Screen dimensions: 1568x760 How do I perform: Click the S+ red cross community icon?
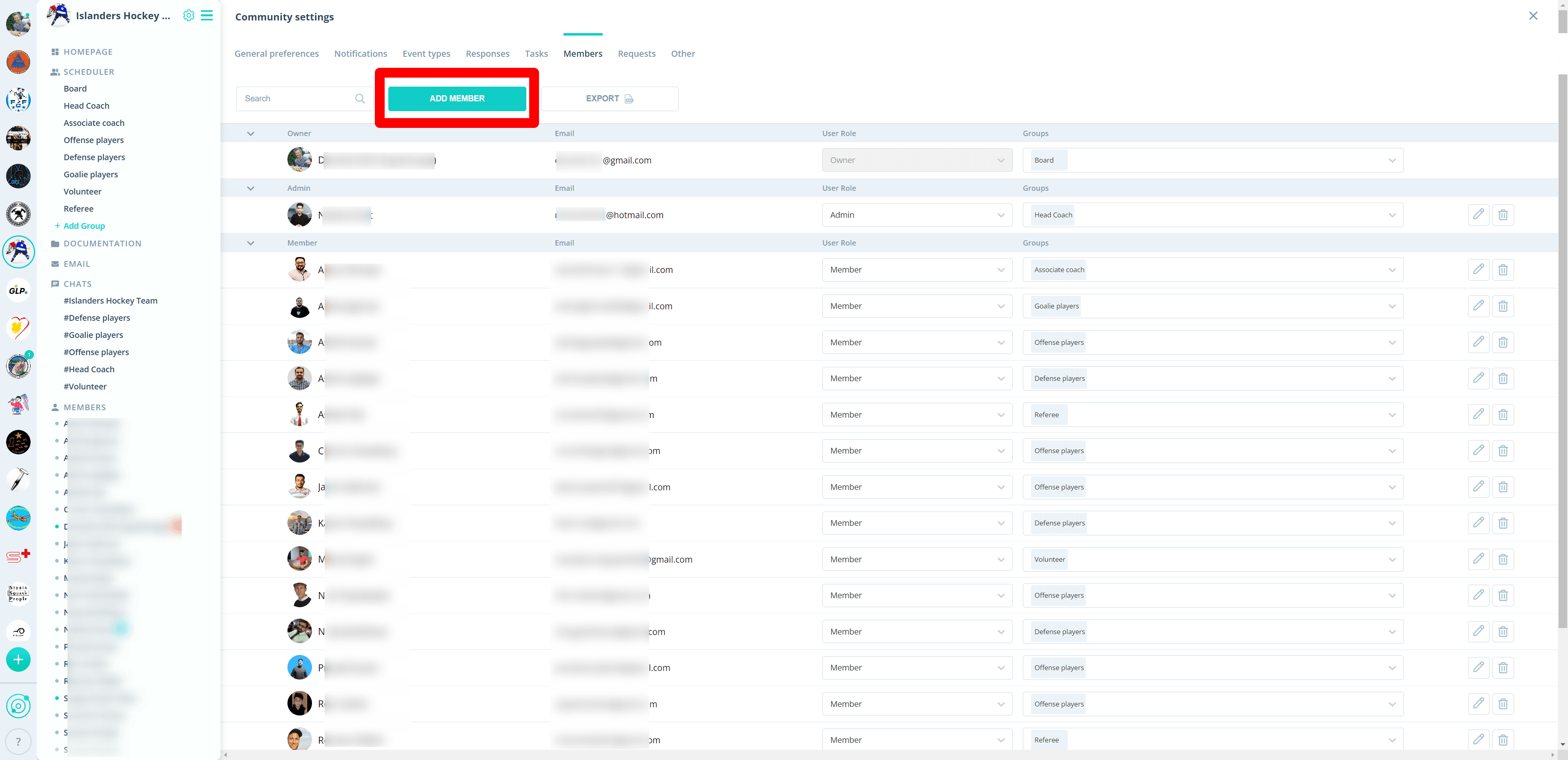click(18, 556)
